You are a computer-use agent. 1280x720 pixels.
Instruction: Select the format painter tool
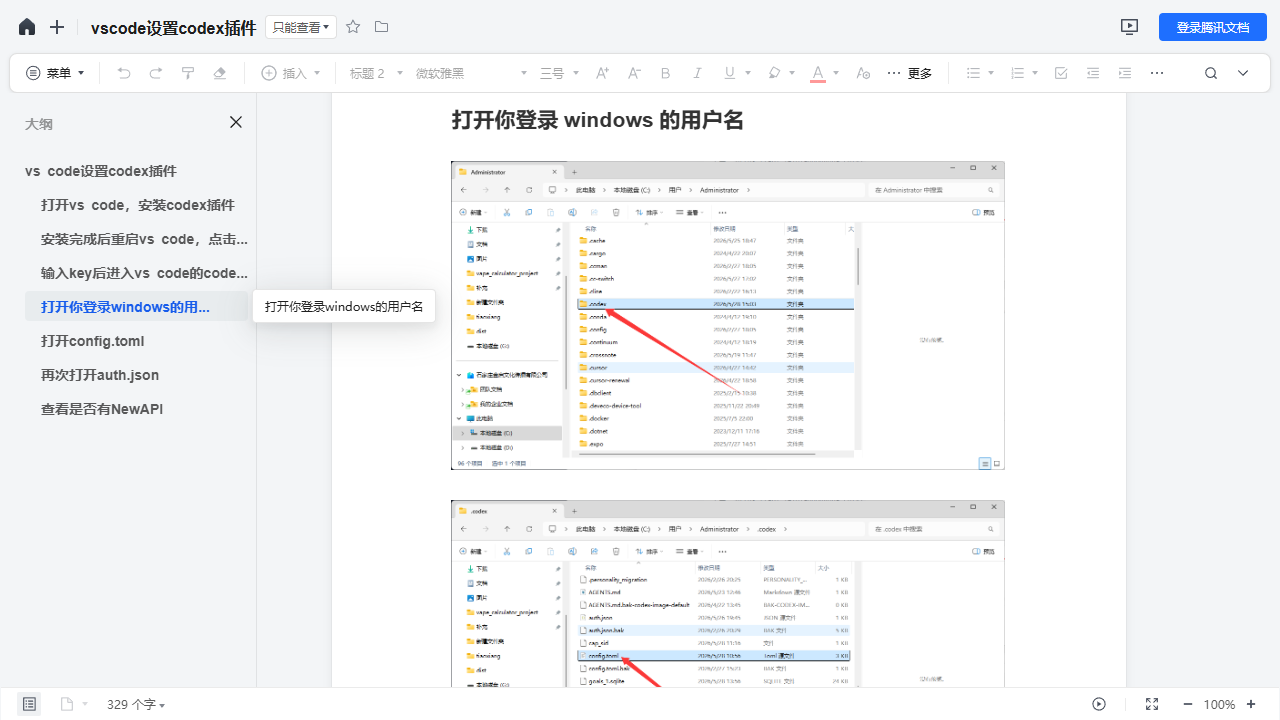pyautogui.click(x=188, y=73)
